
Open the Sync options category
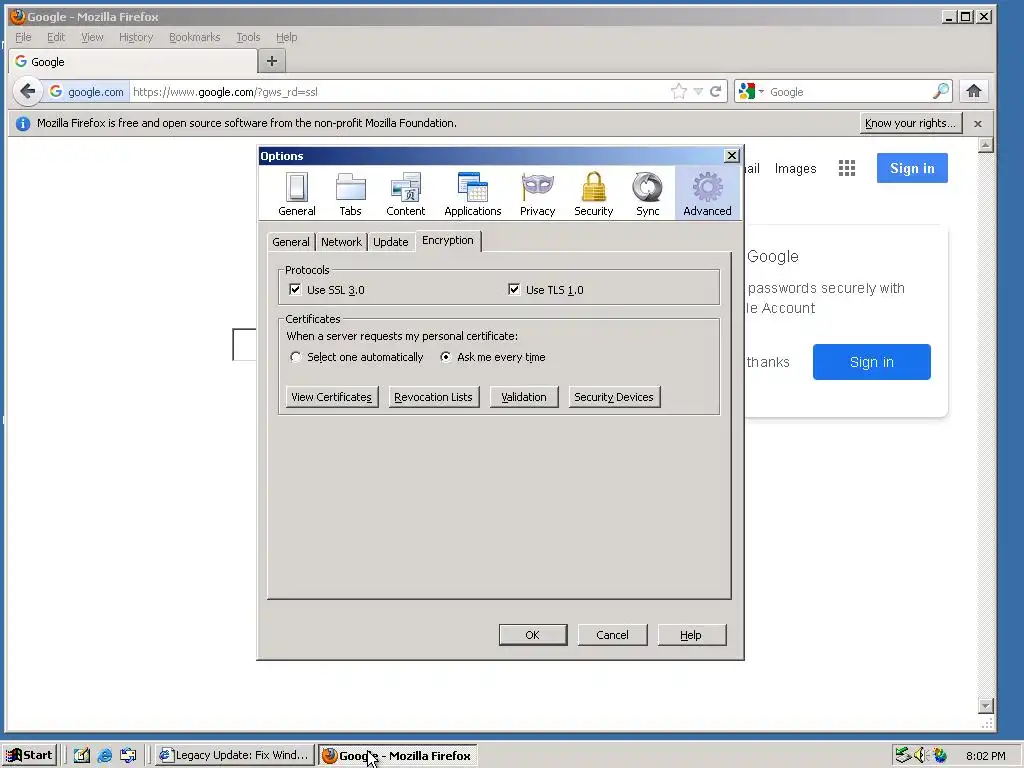[647, 193]
